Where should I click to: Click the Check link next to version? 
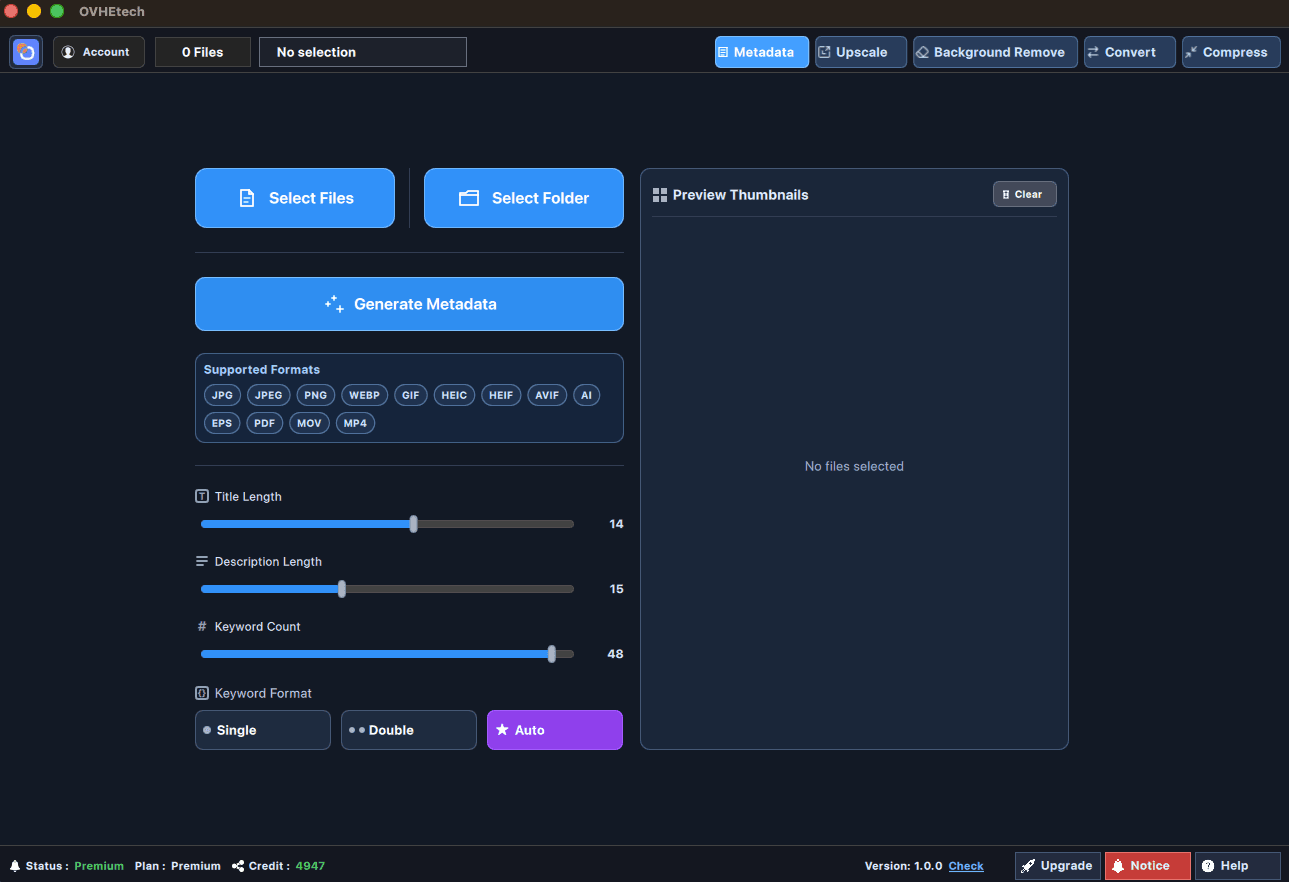coord(965,865)
